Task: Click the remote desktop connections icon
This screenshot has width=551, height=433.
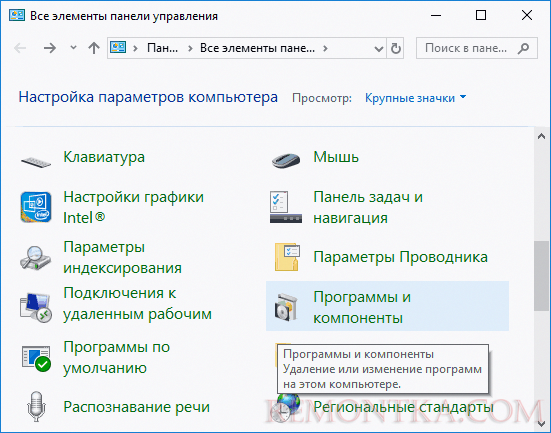Action: coord(36,307)
